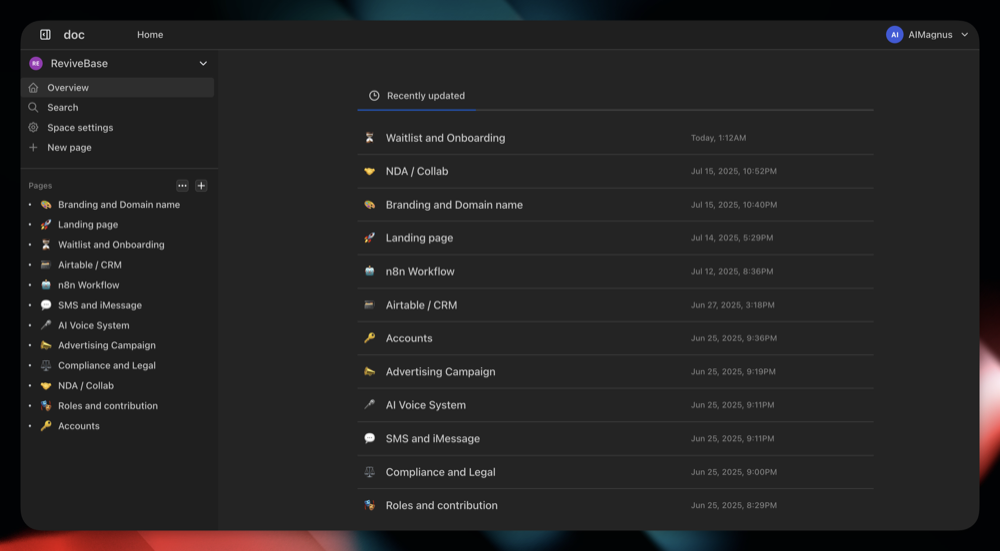Open the AIMagnus account dropdown arrow

tap(964, 35)
